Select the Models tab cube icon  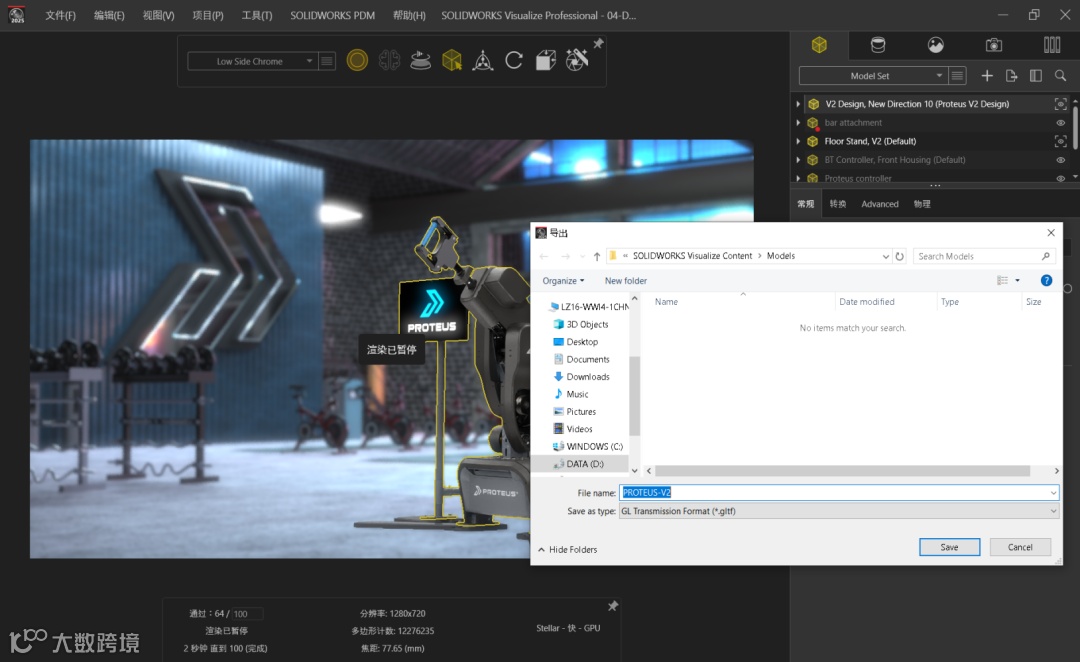point(819,45)
